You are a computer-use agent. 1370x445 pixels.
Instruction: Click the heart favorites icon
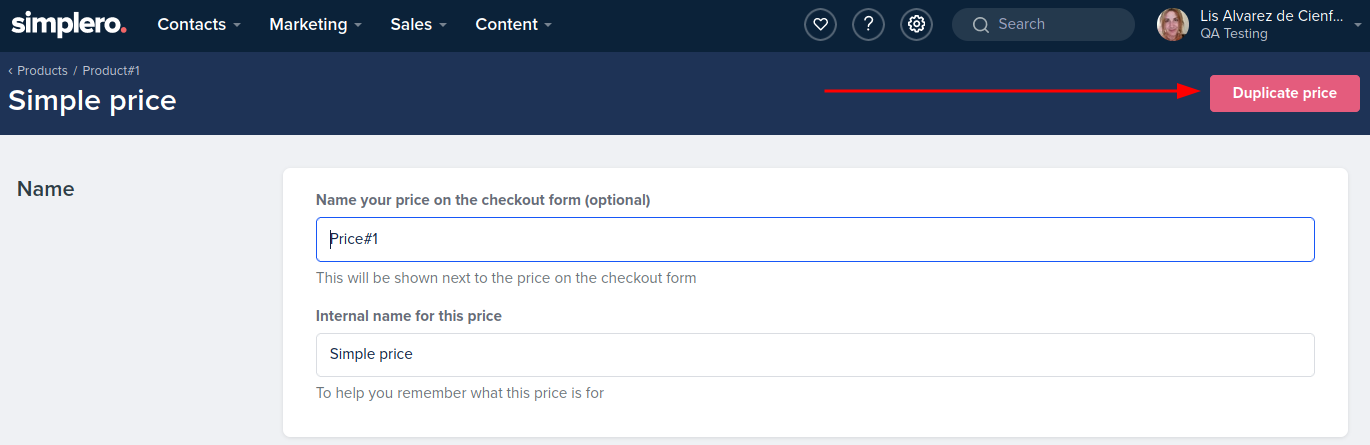[820, 24]
